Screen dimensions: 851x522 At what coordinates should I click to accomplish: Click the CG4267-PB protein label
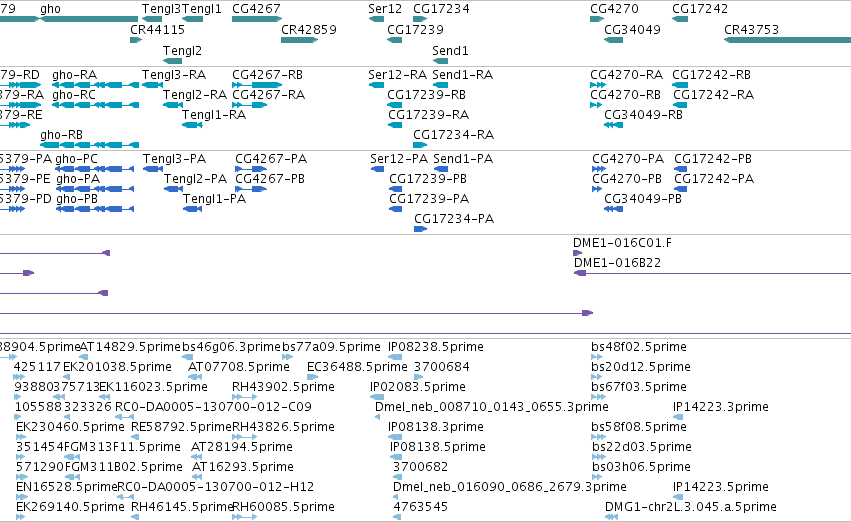click(x=270, y=179)
